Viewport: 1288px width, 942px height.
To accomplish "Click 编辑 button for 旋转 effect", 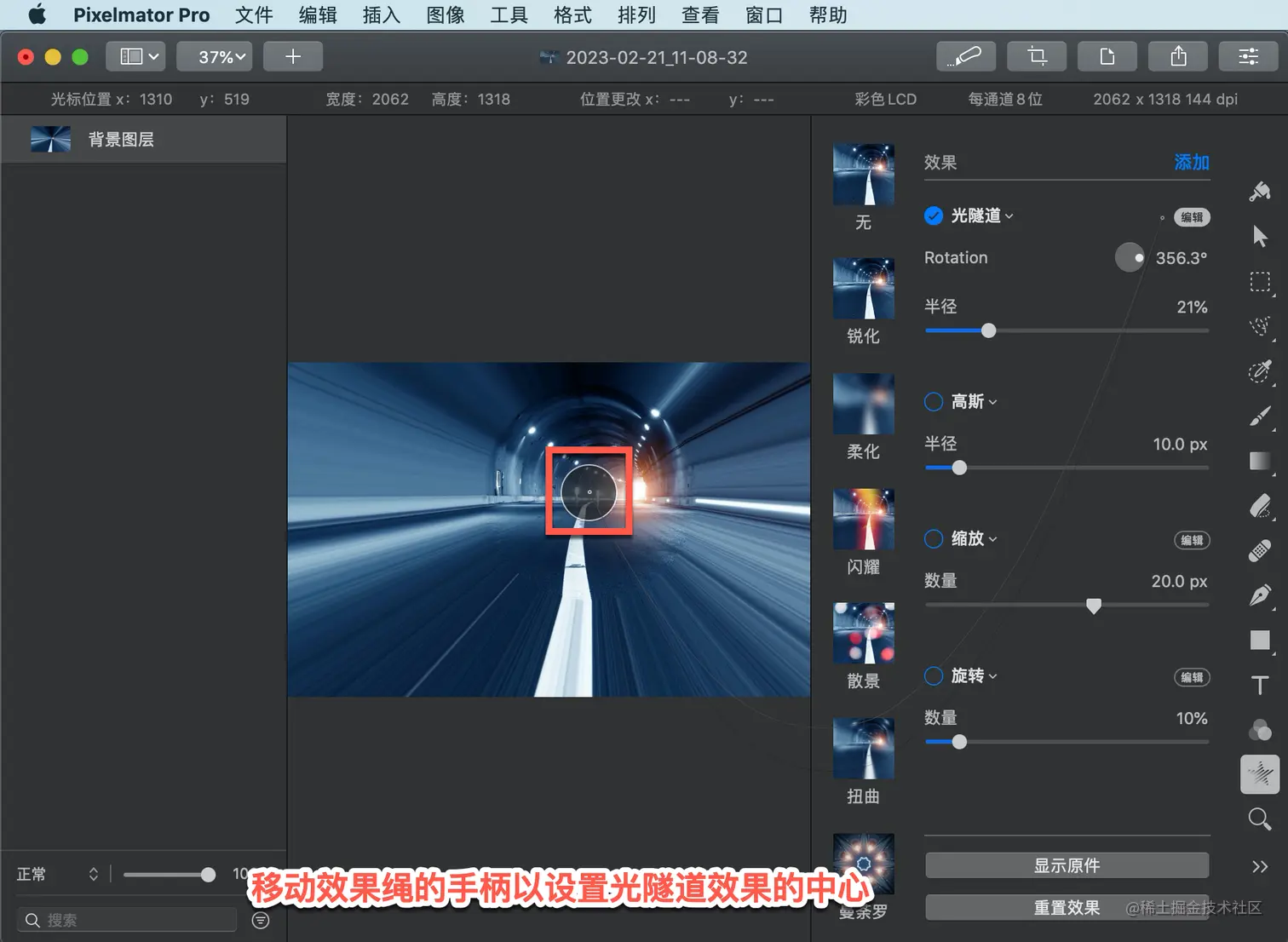I will pyautogui.click(x=1192, y=677).
